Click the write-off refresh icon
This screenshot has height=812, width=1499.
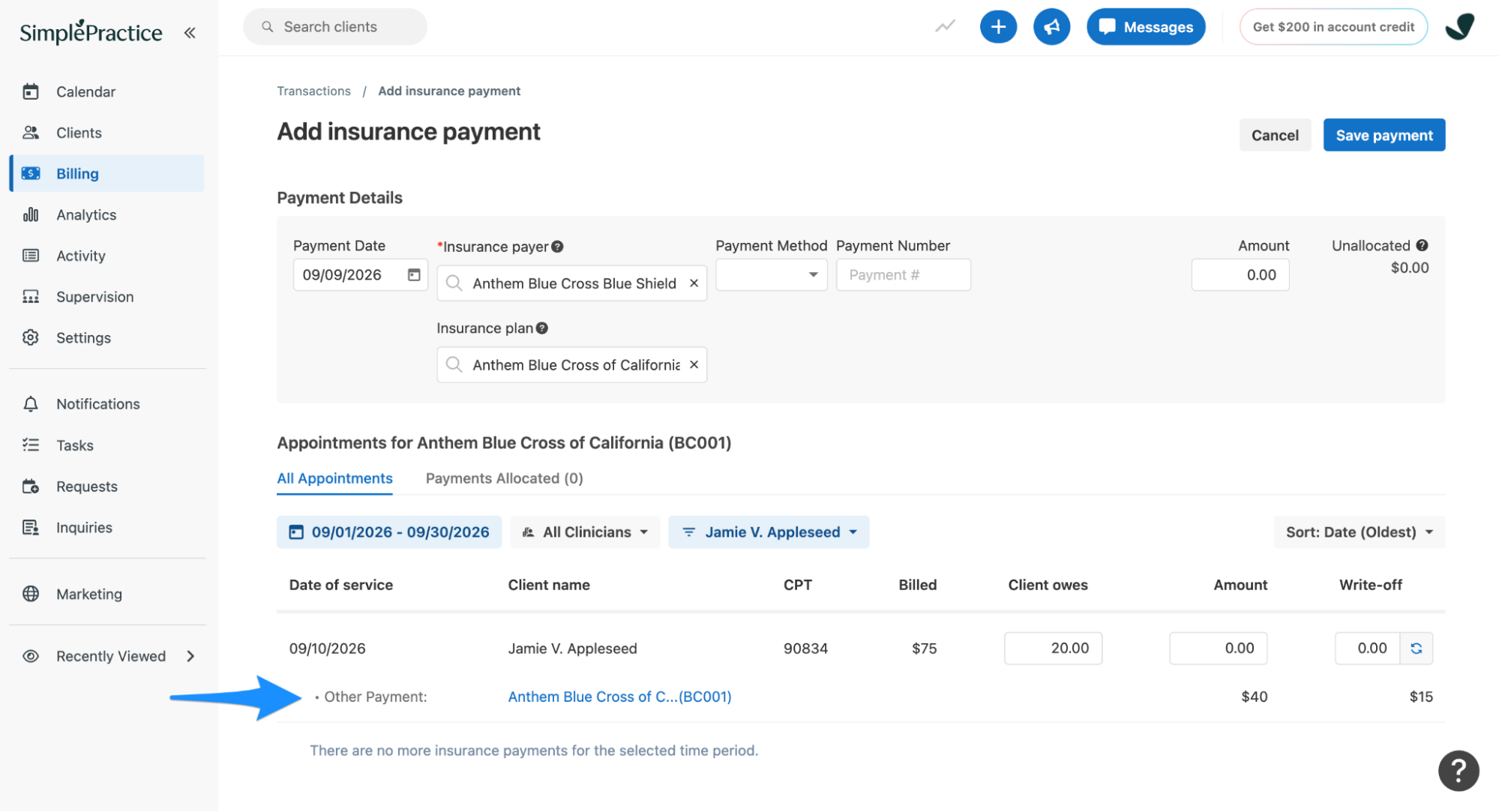(x=1417, y=649)
